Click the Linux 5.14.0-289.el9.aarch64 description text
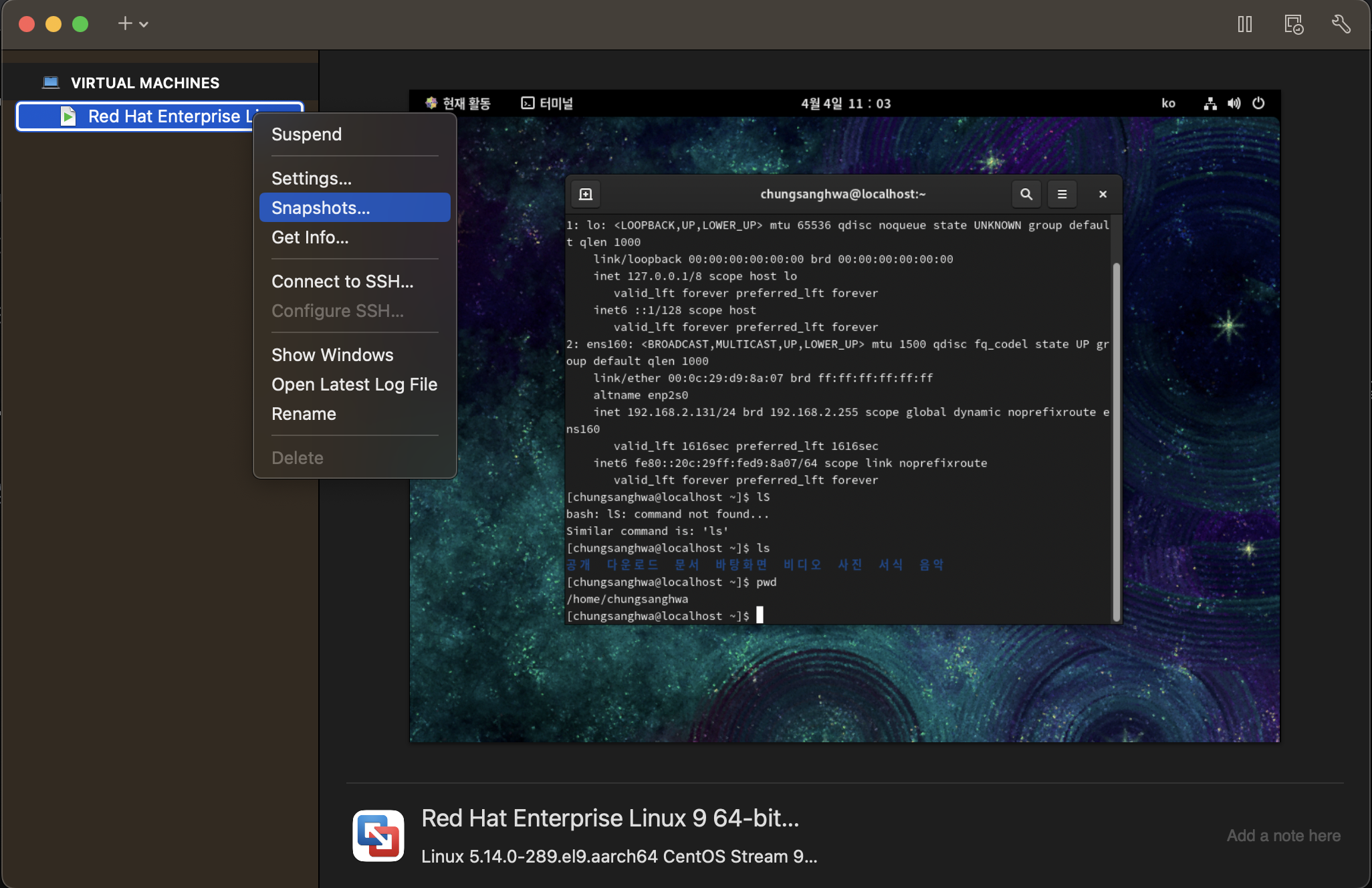The width and height of the screenshot is (1372, 888). tap(619, 857)
